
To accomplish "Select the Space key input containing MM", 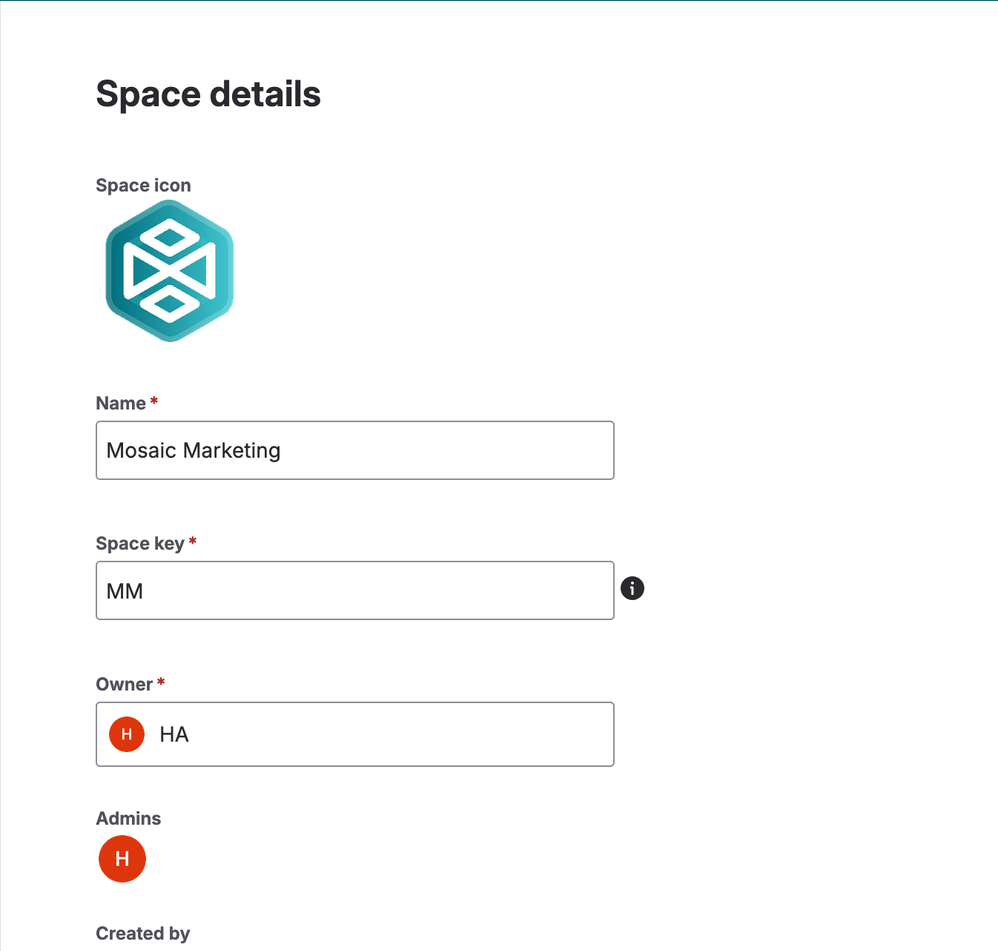I will click(355, 590).
